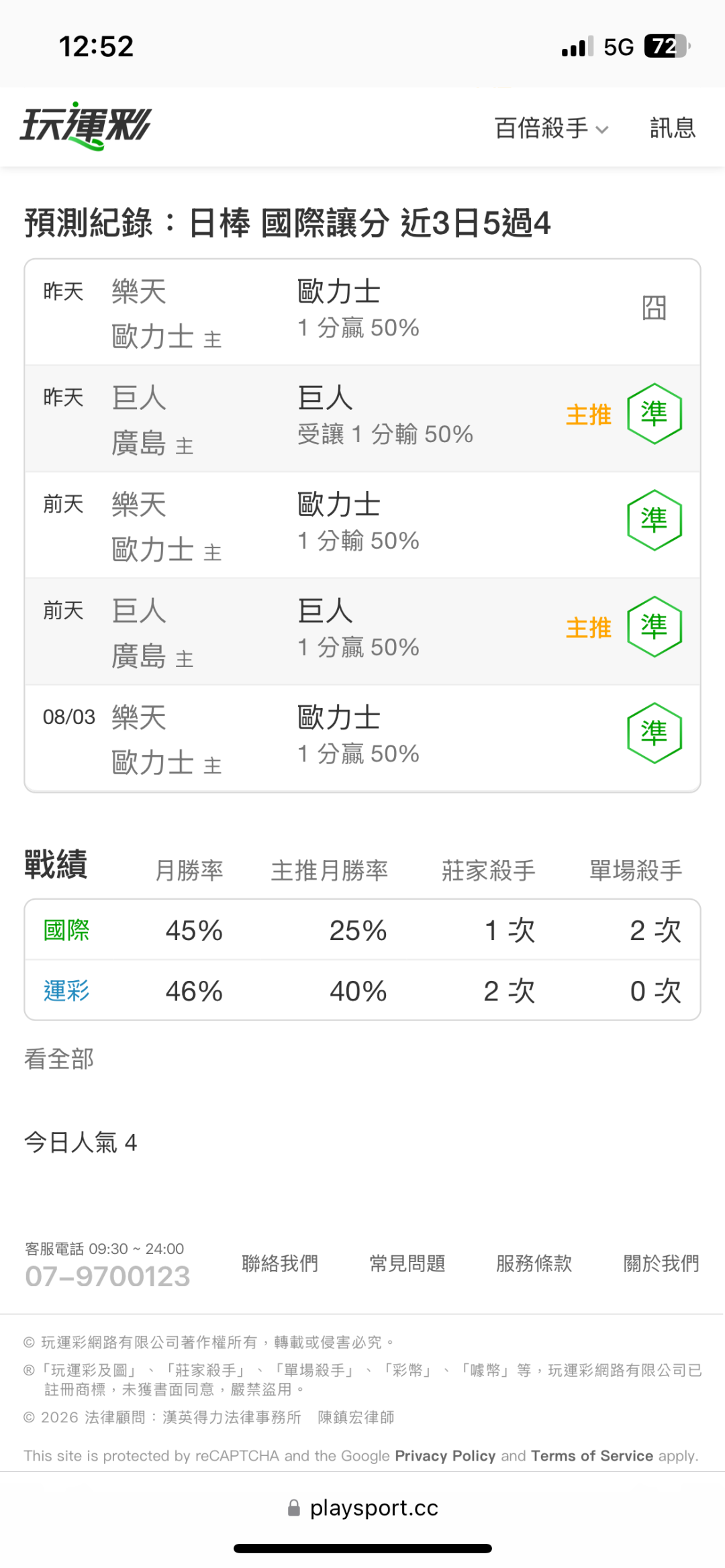Tap 準 hexagon badge for yesterday's 巨人 pick
Viewport: 725px width, 1568px height.
(x=655, y=414)
